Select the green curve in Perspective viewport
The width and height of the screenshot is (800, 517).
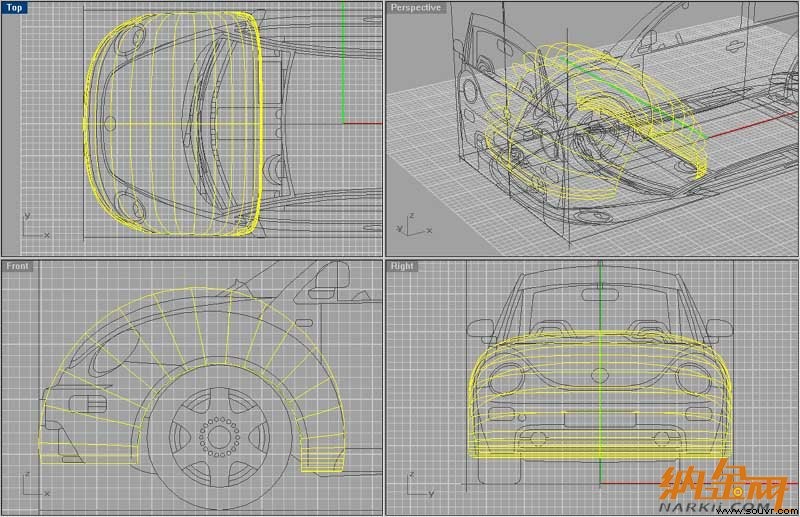tap(634, 96)
